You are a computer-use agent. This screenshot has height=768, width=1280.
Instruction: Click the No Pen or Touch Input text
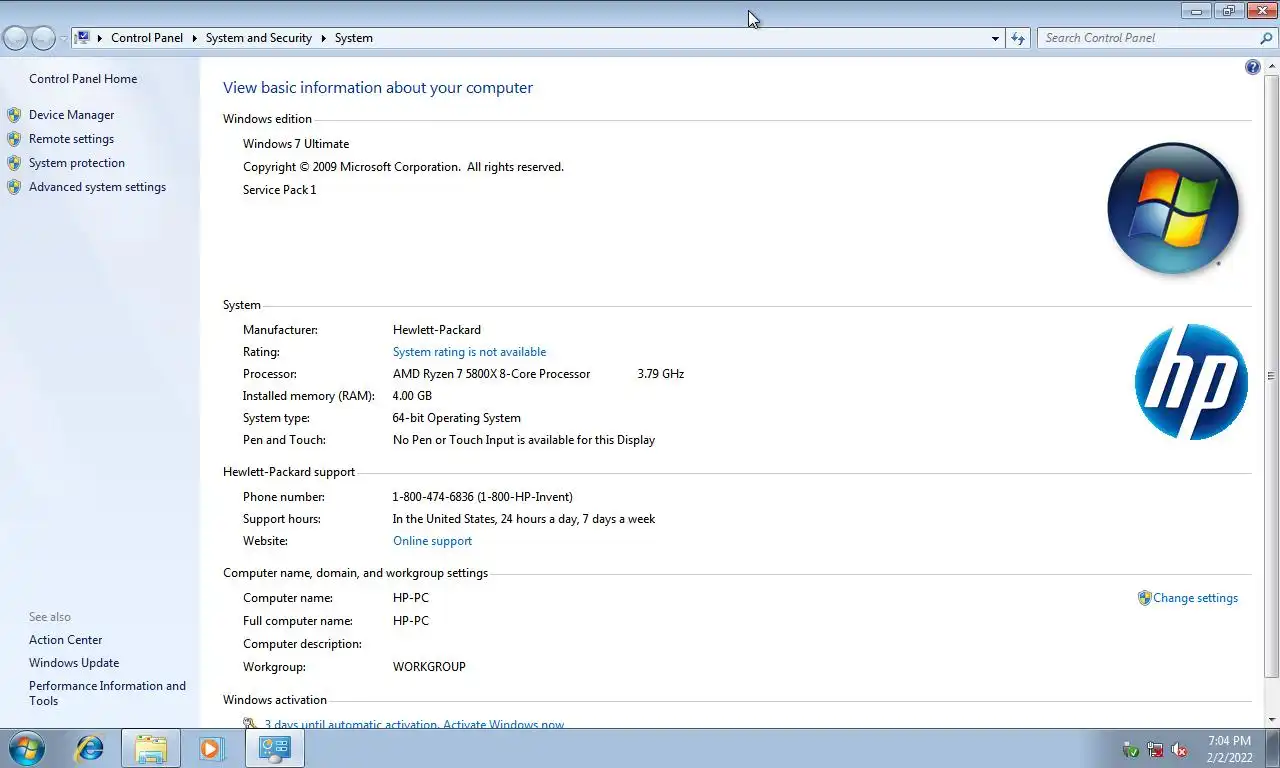tap(524, 440)
